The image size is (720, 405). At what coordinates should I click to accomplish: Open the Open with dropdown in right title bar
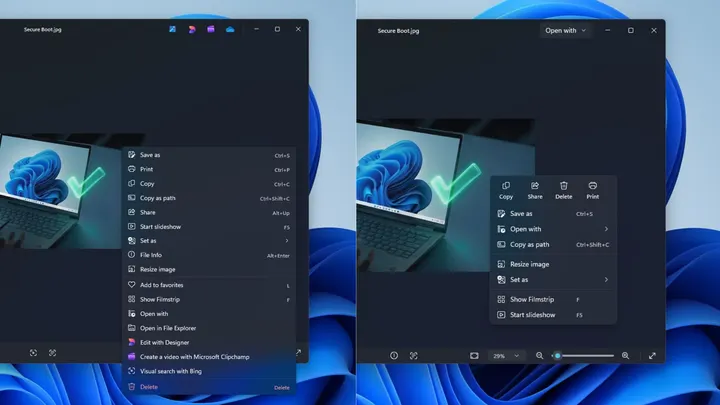565,30
